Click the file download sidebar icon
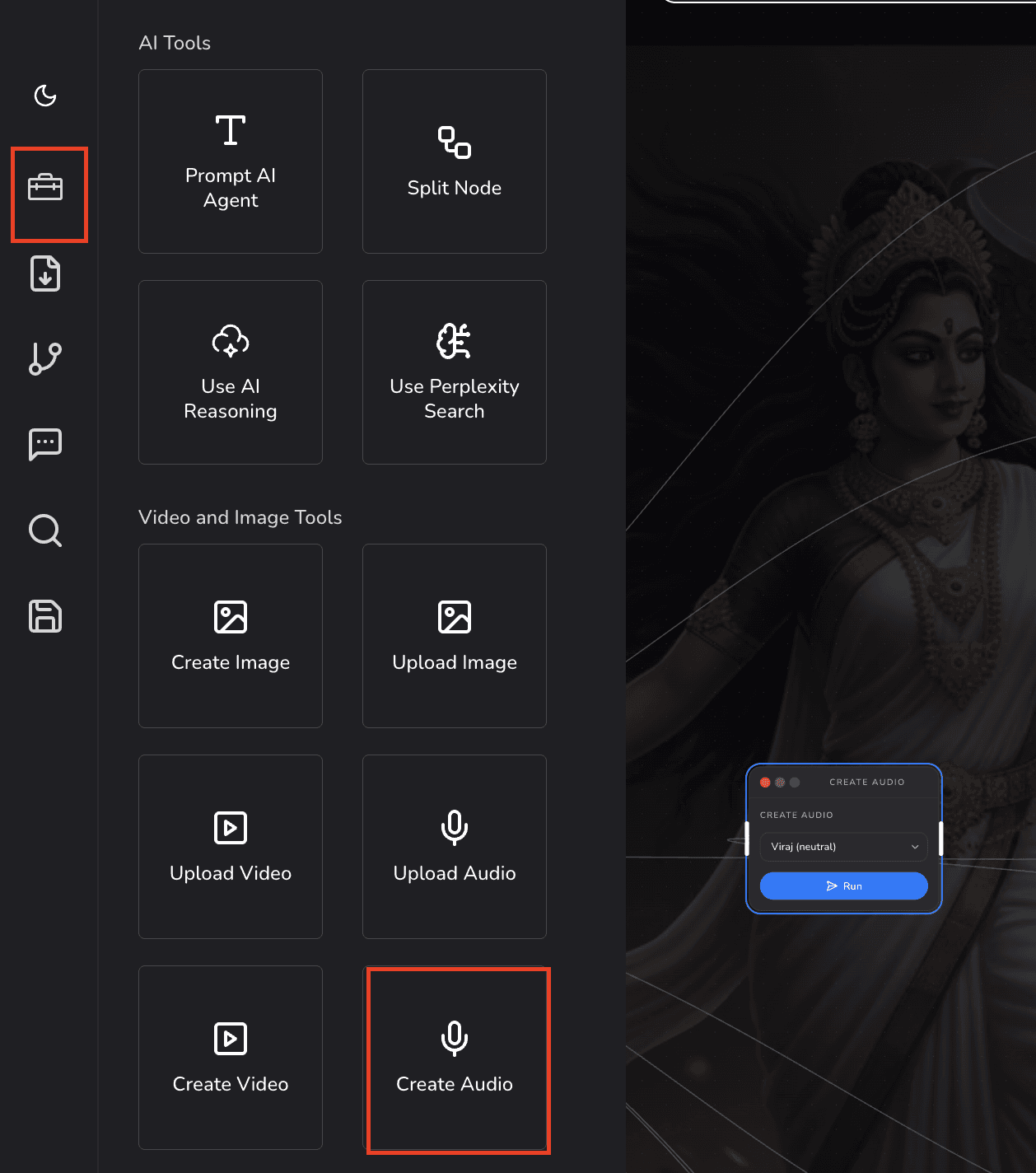 45,273
